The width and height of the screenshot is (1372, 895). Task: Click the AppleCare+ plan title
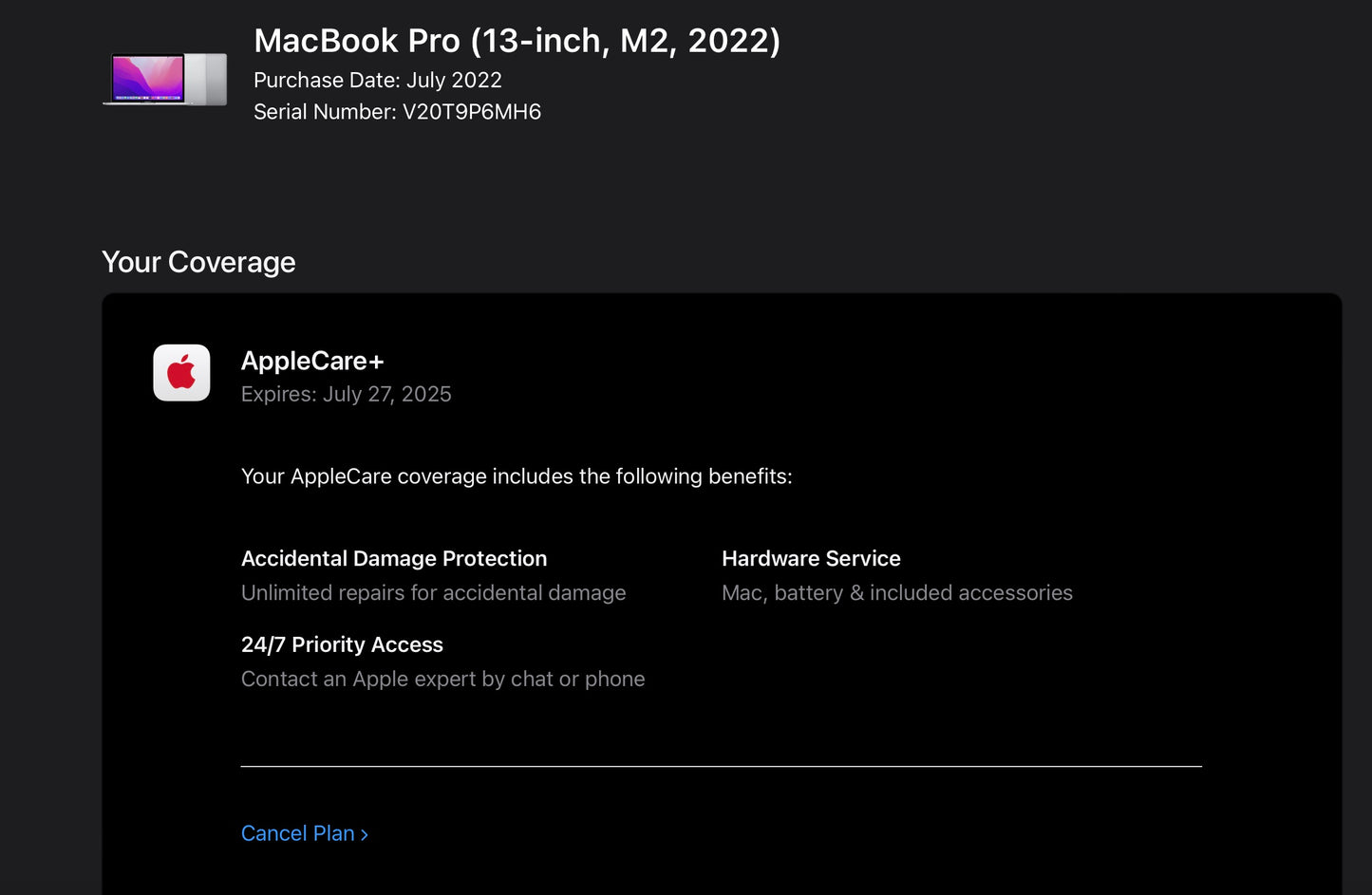[x=313, y=361]
